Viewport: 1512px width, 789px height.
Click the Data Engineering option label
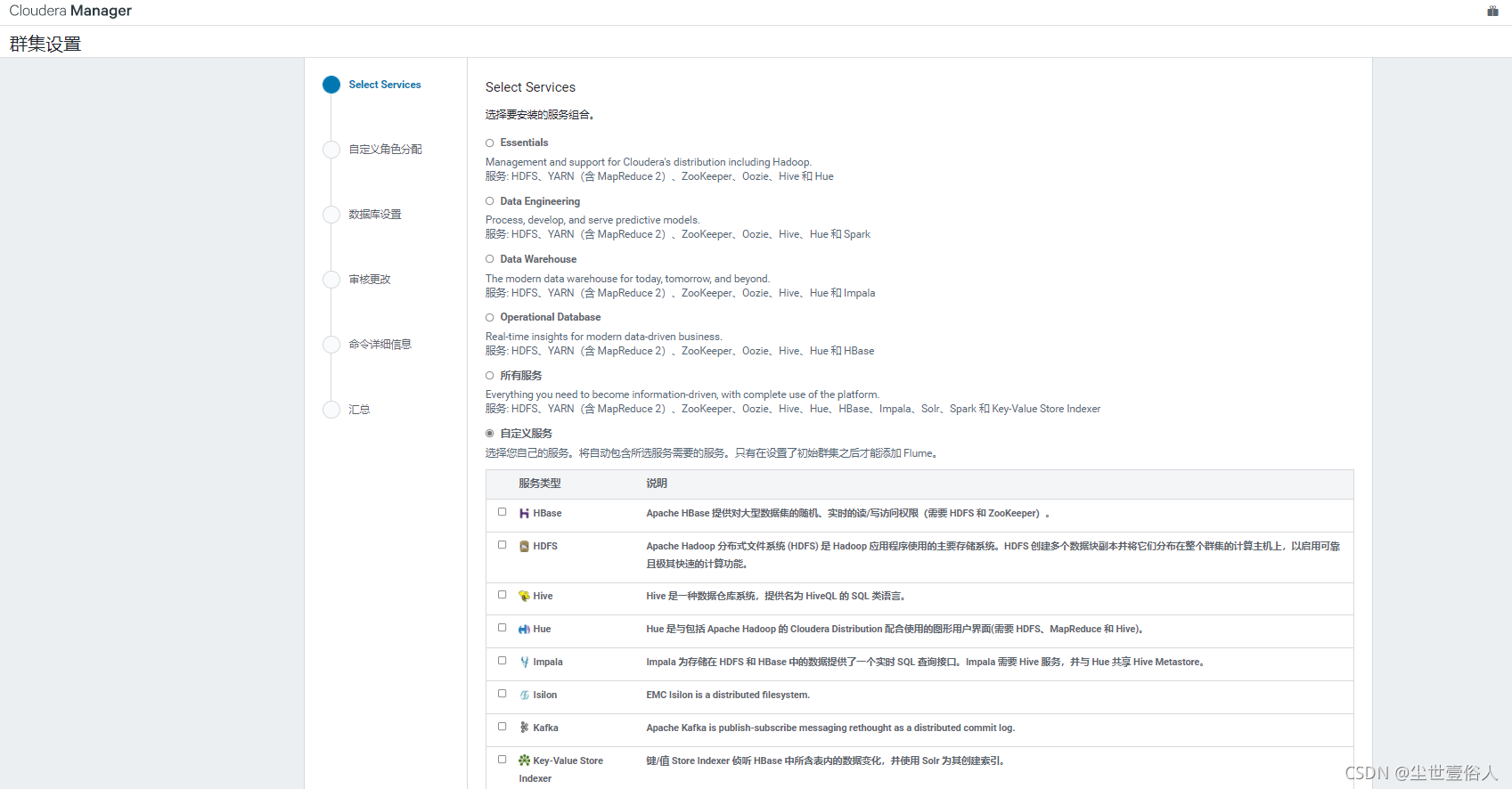pos(540,201)
